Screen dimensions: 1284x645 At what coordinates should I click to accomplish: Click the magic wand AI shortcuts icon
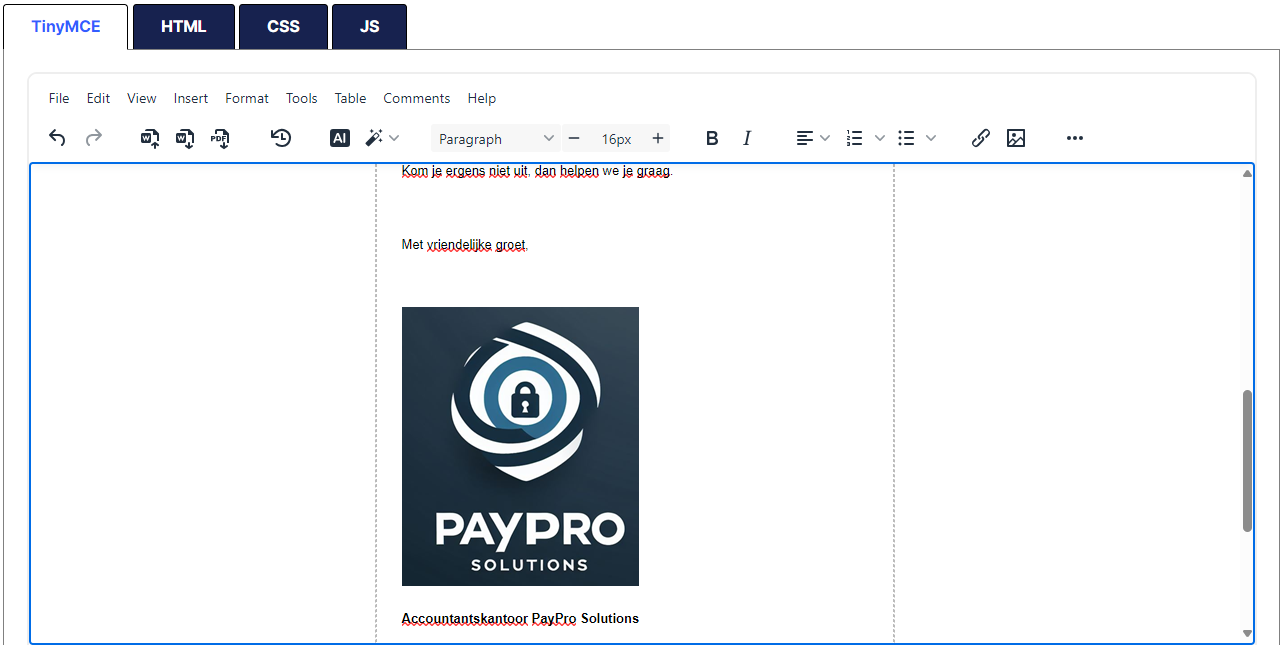point(375,138)
